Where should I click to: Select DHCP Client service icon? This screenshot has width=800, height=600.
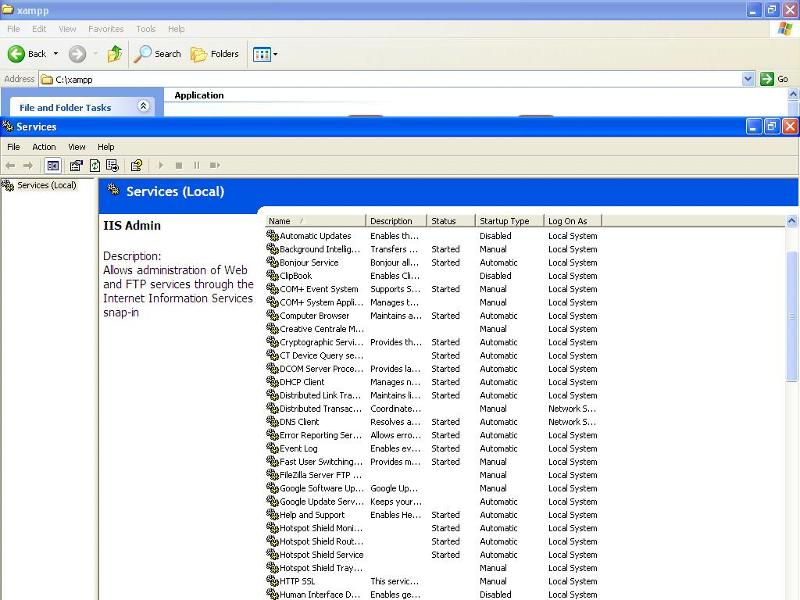tap(272, 382)
